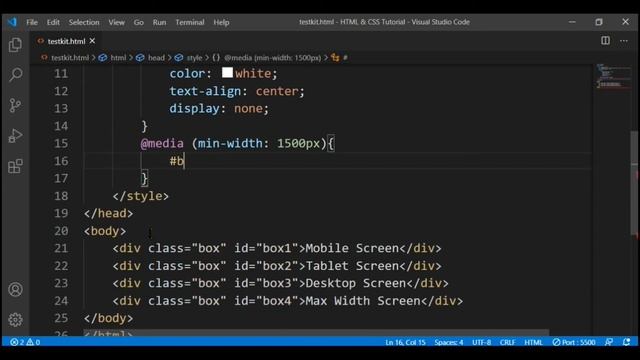Viewport: 640px width, 360px height.
Task: Click 'text-align: center;' on line 12
Action: click(x=237, y=91)
